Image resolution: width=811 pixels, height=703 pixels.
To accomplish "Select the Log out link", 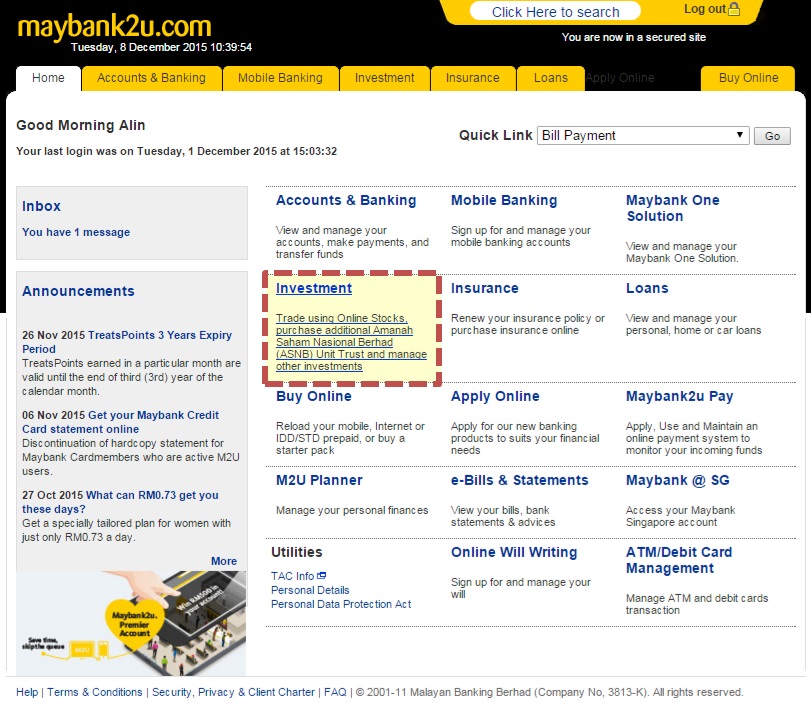I will click(x=704, y=9).
